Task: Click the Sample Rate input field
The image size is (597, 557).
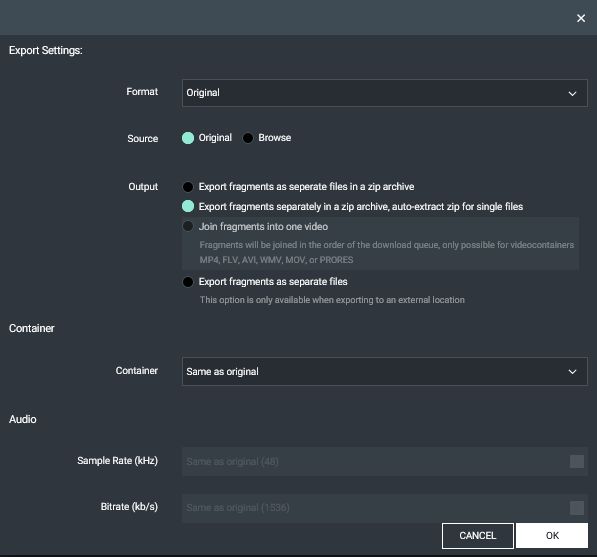Action: 385,461
